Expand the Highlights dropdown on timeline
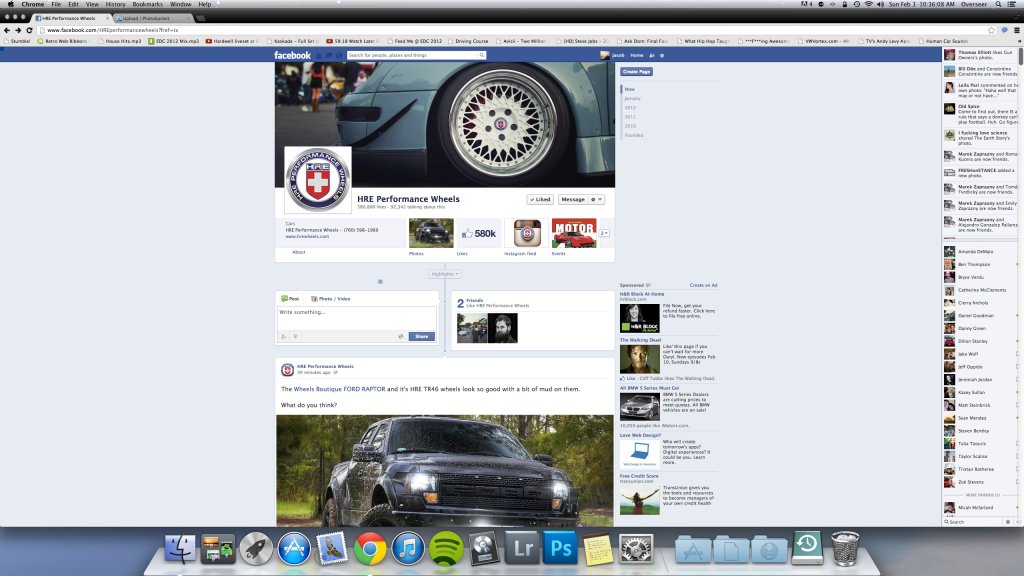The width and height of the screenshot is (1024, 576). click(445, 274)
